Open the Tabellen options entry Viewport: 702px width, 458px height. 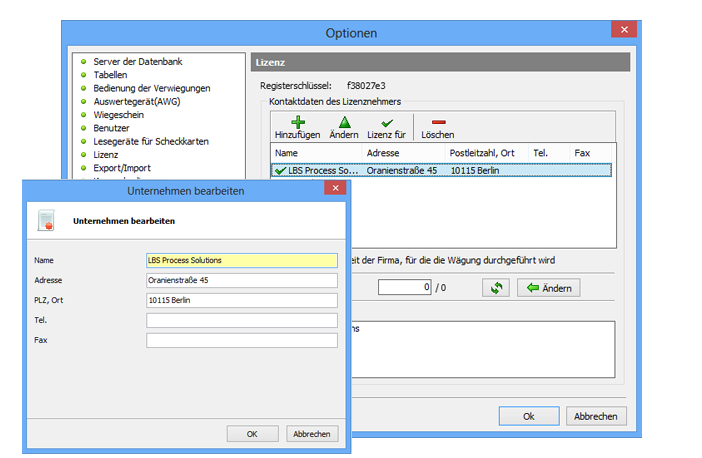[110, 75]
